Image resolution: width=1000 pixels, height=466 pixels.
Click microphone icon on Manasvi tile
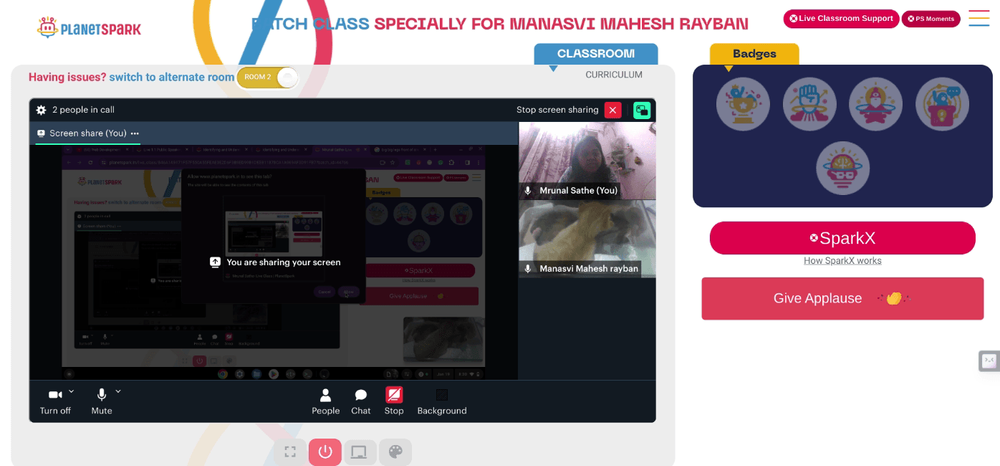(528, 269)
